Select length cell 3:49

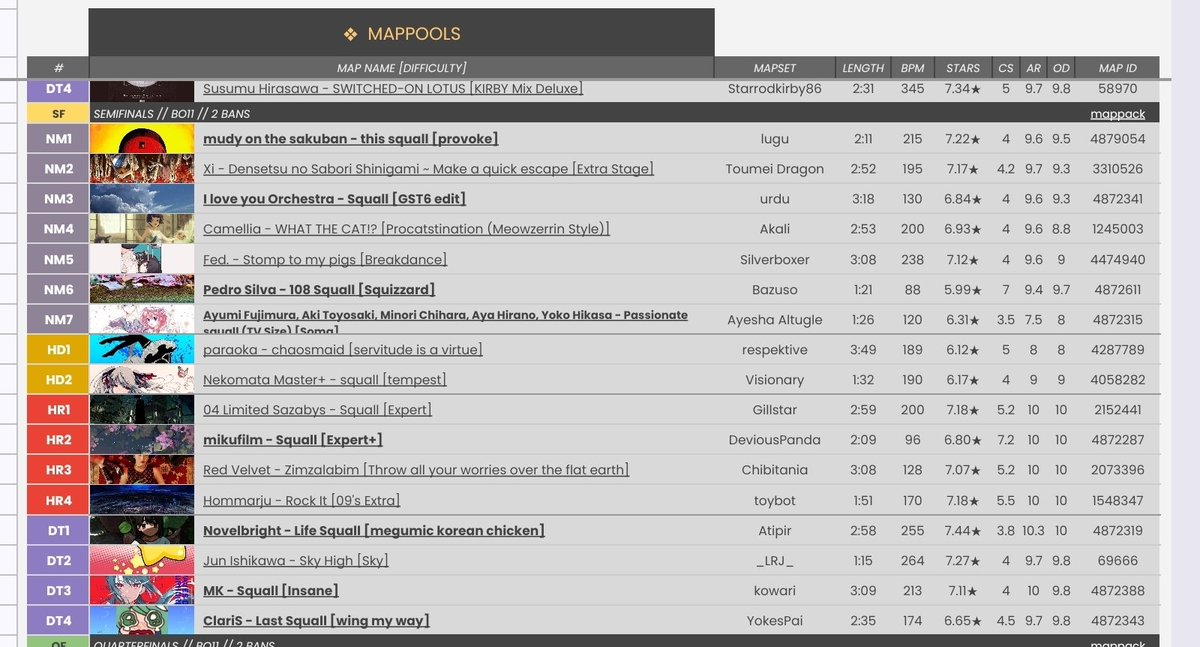[863, 350]
